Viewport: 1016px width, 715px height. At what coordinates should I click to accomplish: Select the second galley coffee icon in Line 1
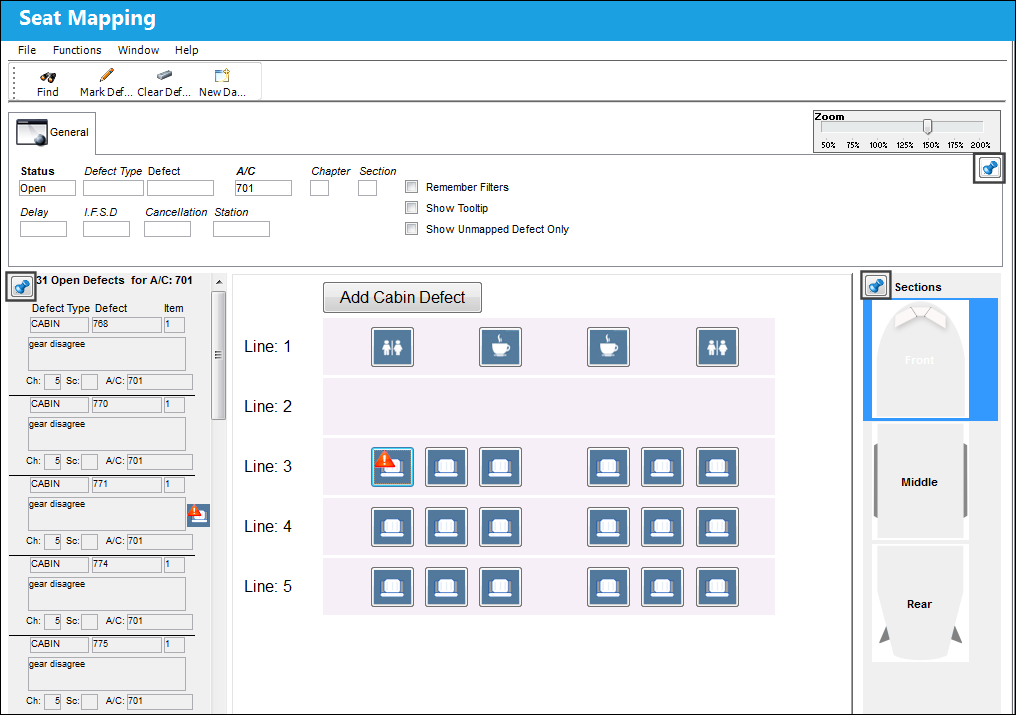pyautogui.click(x=608, y=347)
